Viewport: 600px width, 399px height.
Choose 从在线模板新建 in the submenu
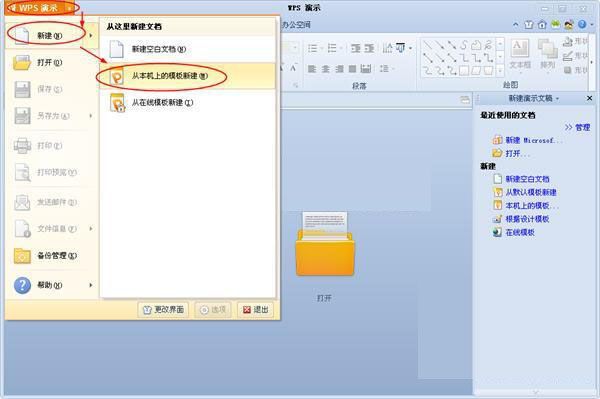click(188, 103)
